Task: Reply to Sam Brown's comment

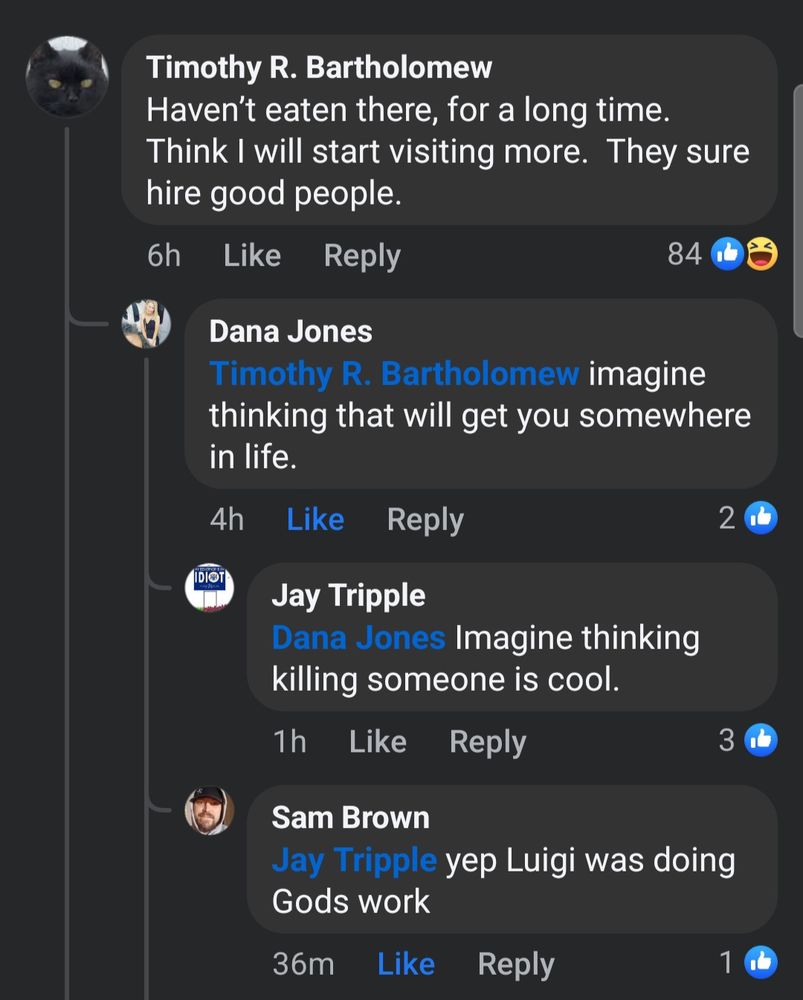Action: tap(516, 965)
